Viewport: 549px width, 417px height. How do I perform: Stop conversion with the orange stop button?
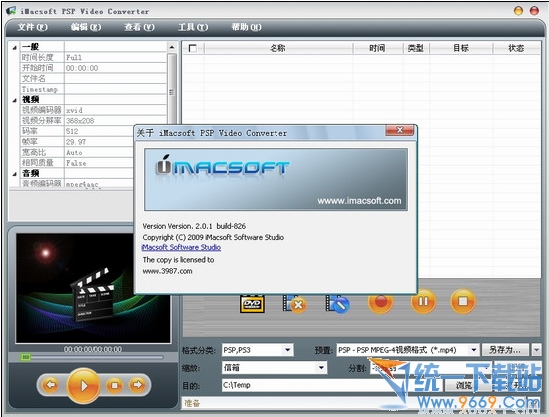click(x=463, y=301)
